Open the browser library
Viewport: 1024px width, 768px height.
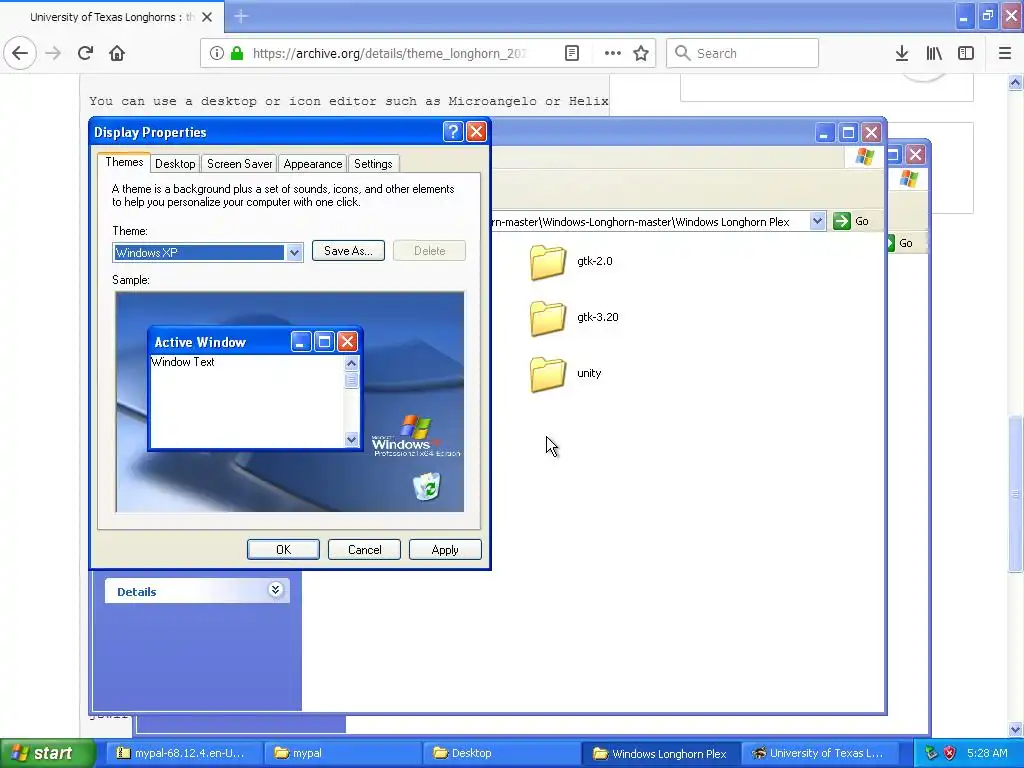(934, 54)
